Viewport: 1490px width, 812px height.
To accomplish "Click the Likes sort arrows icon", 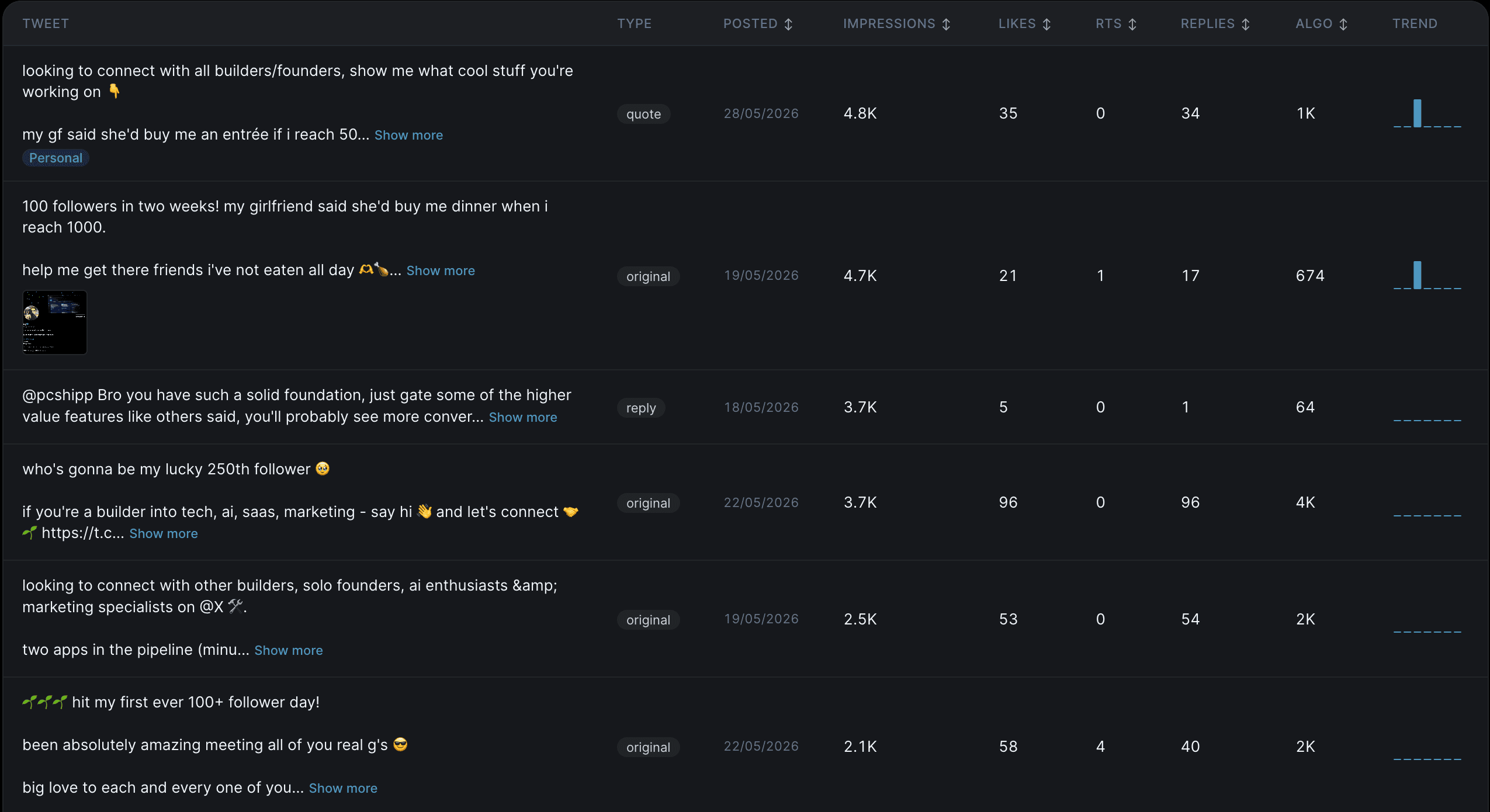I will [x=1047, y=24].
